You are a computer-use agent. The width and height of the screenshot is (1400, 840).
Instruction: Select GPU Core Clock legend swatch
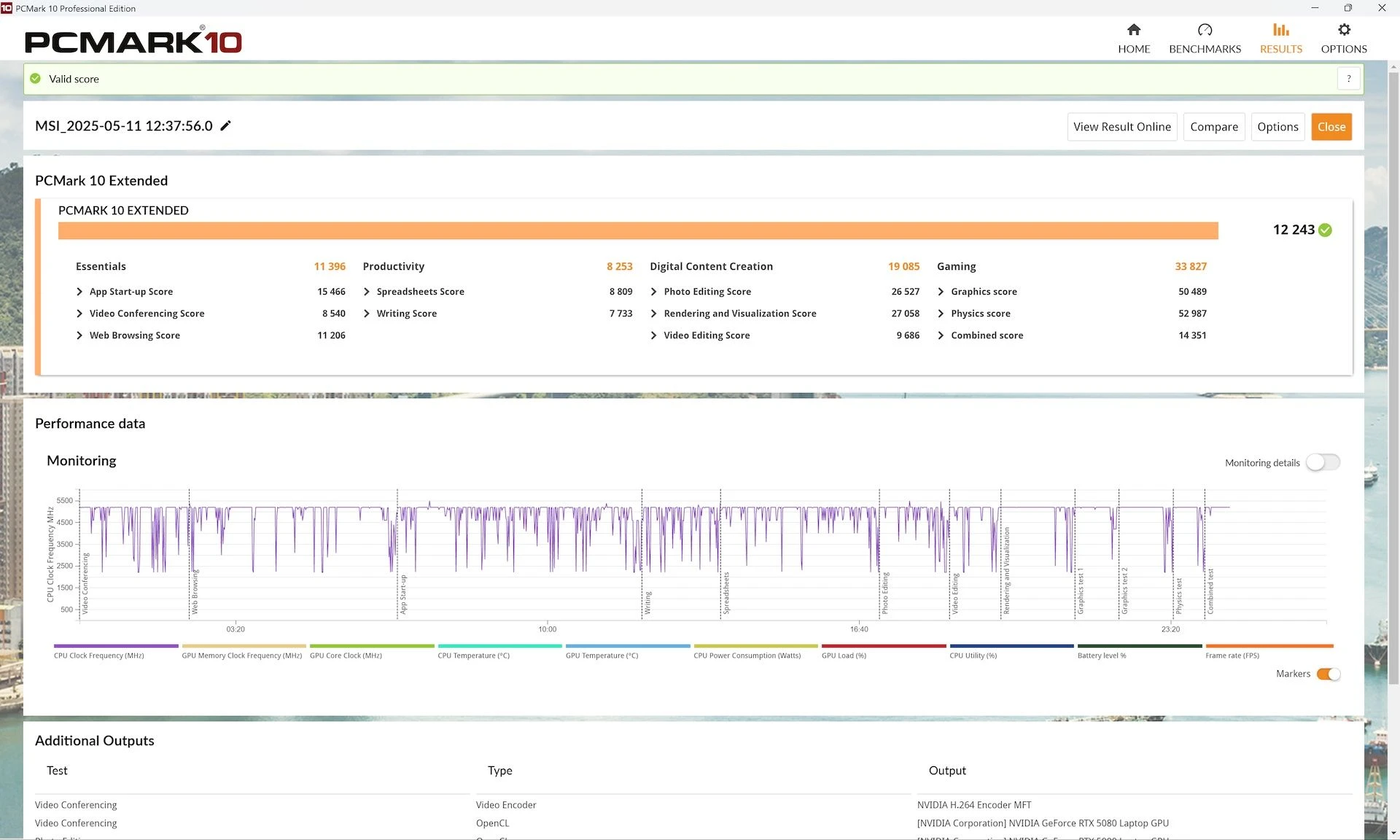coord(372,646)
